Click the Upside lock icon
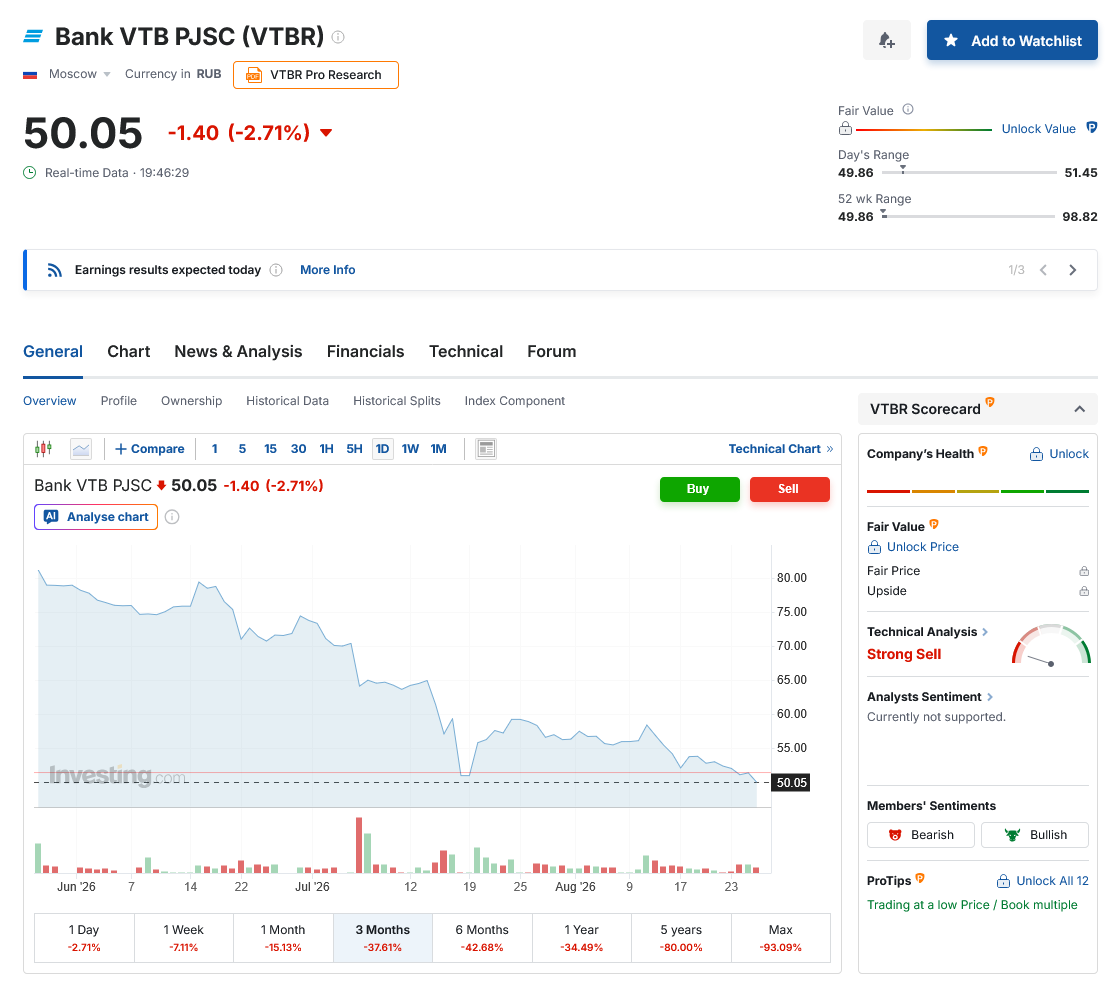The width and height of the screenshot is (1111, 987). click(x=1083, y=591)
